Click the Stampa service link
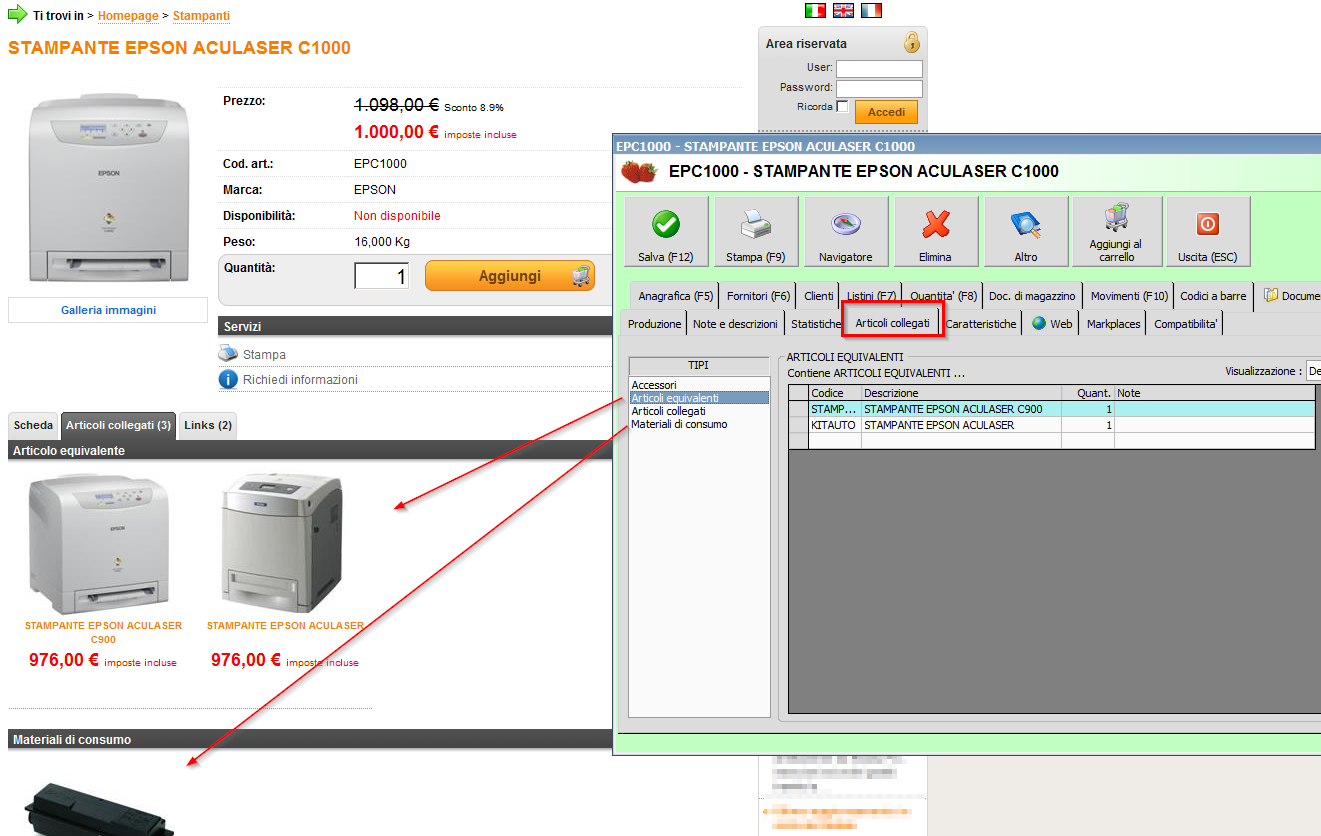 tap(264, 354)
